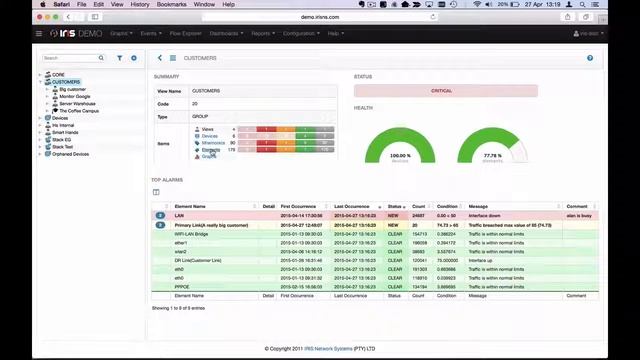Screen dimensions: 640x360
Task: Open the Safari Bookmarks menu
Action: [x=171, y=4]
